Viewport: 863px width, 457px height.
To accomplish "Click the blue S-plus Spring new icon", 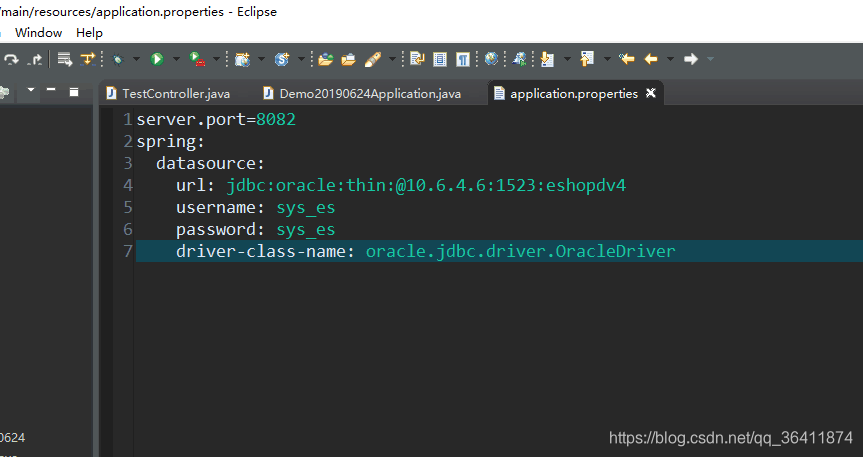I will (282, 59).
